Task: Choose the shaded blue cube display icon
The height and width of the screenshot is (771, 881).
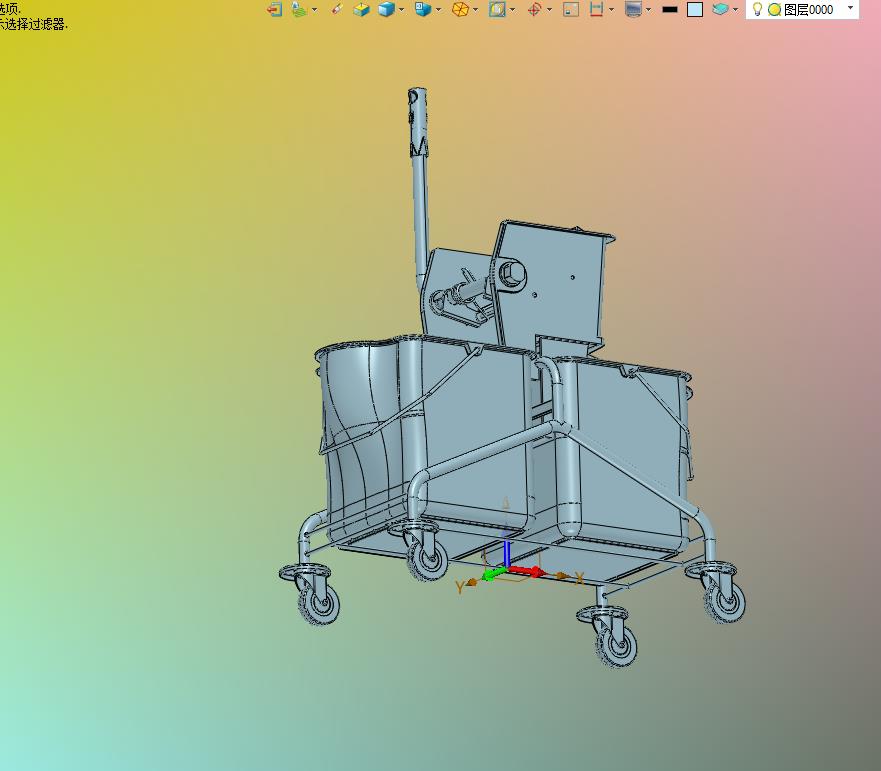Action: tap(387, 9)
